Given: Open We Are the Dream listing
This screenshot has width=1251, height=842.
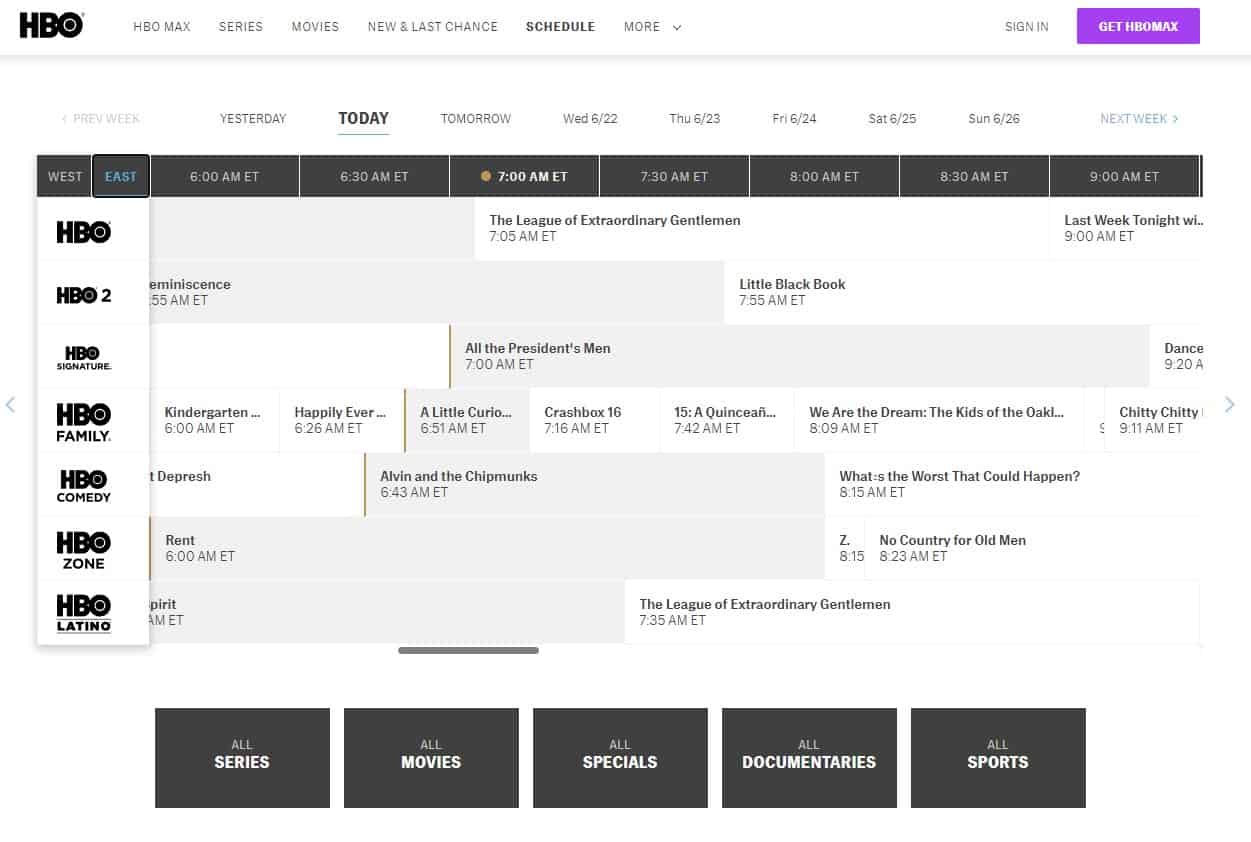Looking at the screenshot, I should point(939,420).
